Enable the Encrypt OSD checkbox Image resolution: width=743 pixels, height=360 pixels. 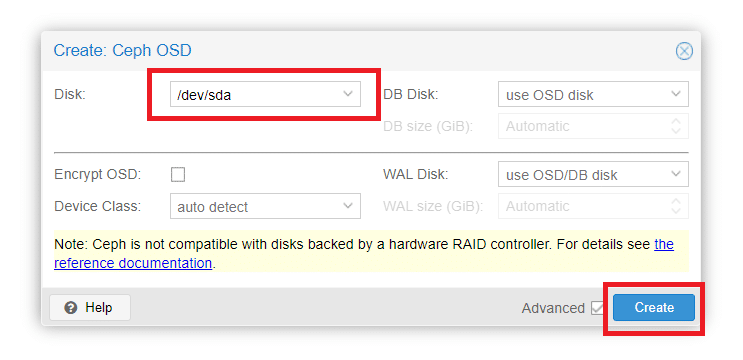(178, 175)
